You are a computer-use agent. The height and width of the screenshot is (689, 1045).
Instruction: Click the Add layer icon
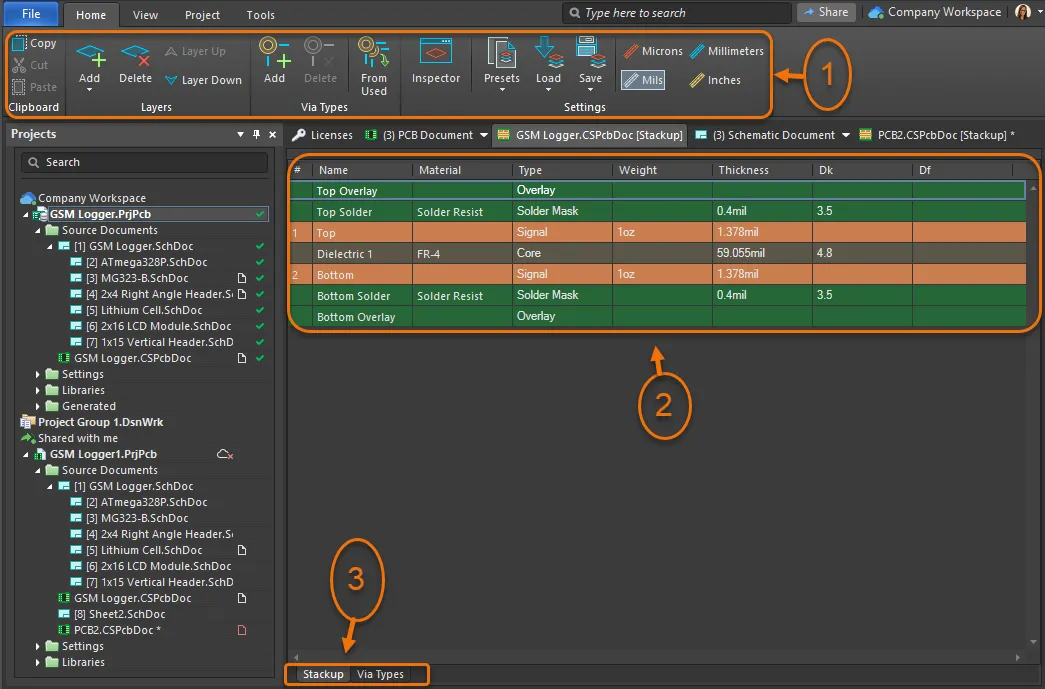pyautogui.click(x=90, y=56)
